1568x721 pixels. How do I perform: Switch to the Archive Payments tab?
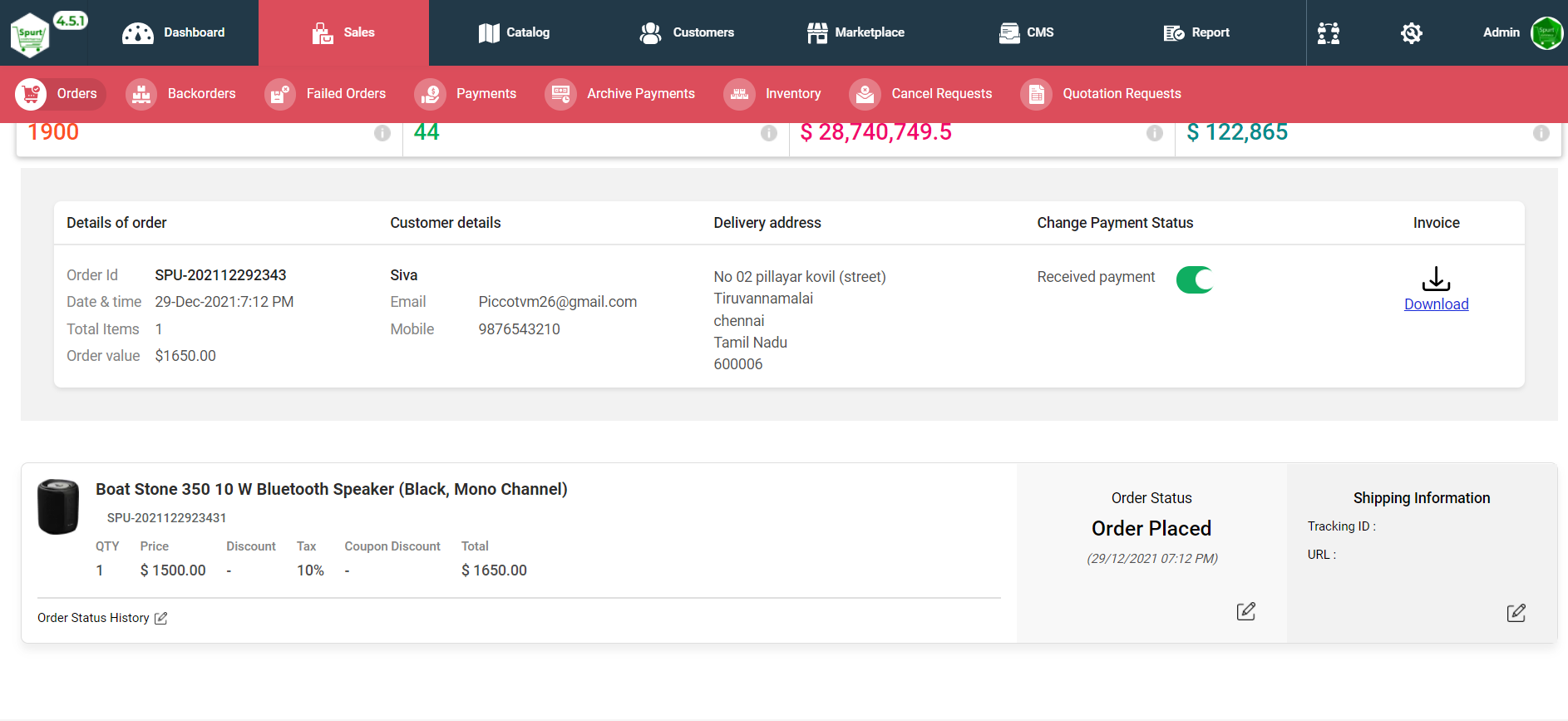point(619,94)
